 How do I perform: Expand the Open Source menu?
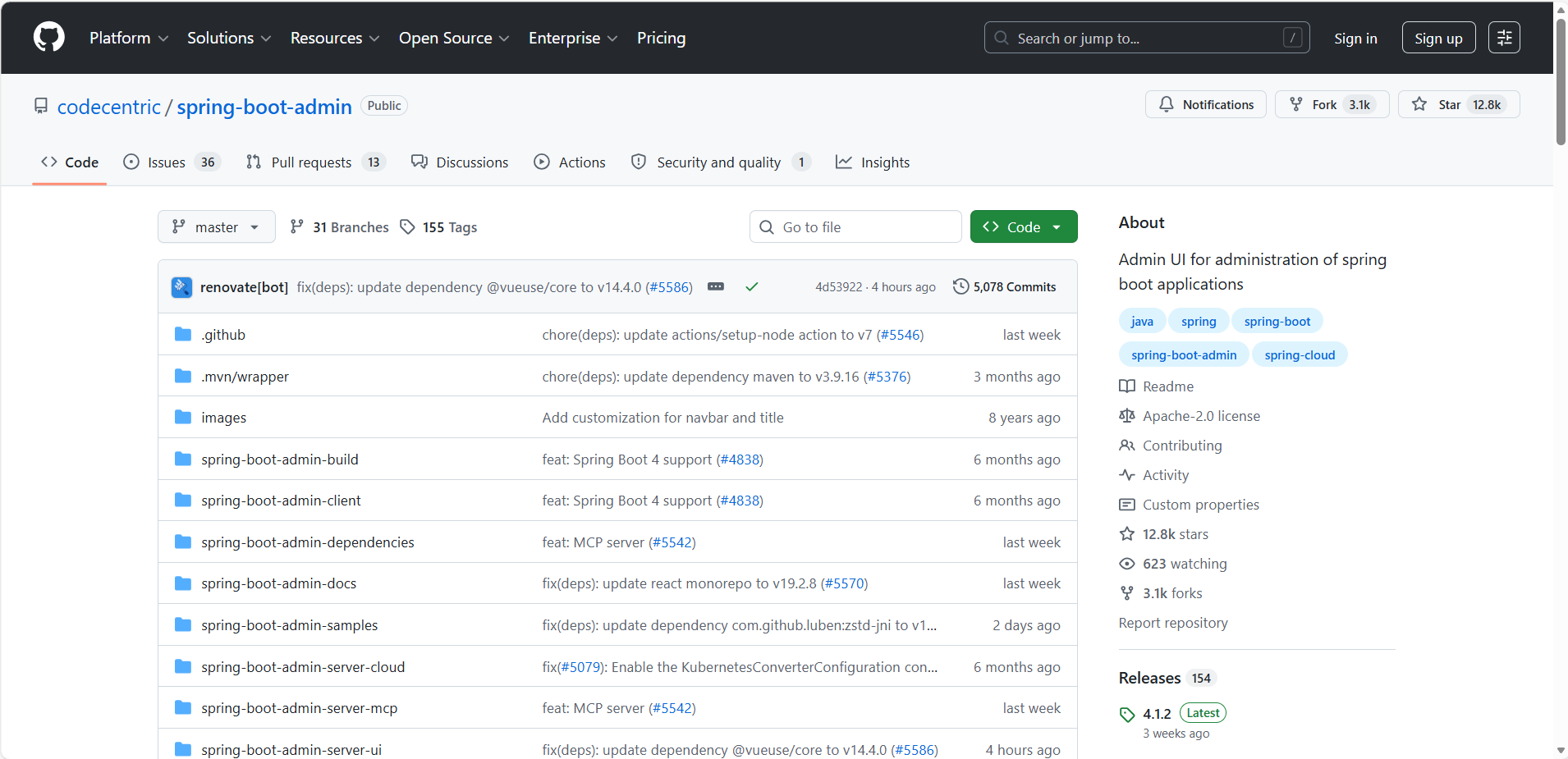[x=454, y=38]
